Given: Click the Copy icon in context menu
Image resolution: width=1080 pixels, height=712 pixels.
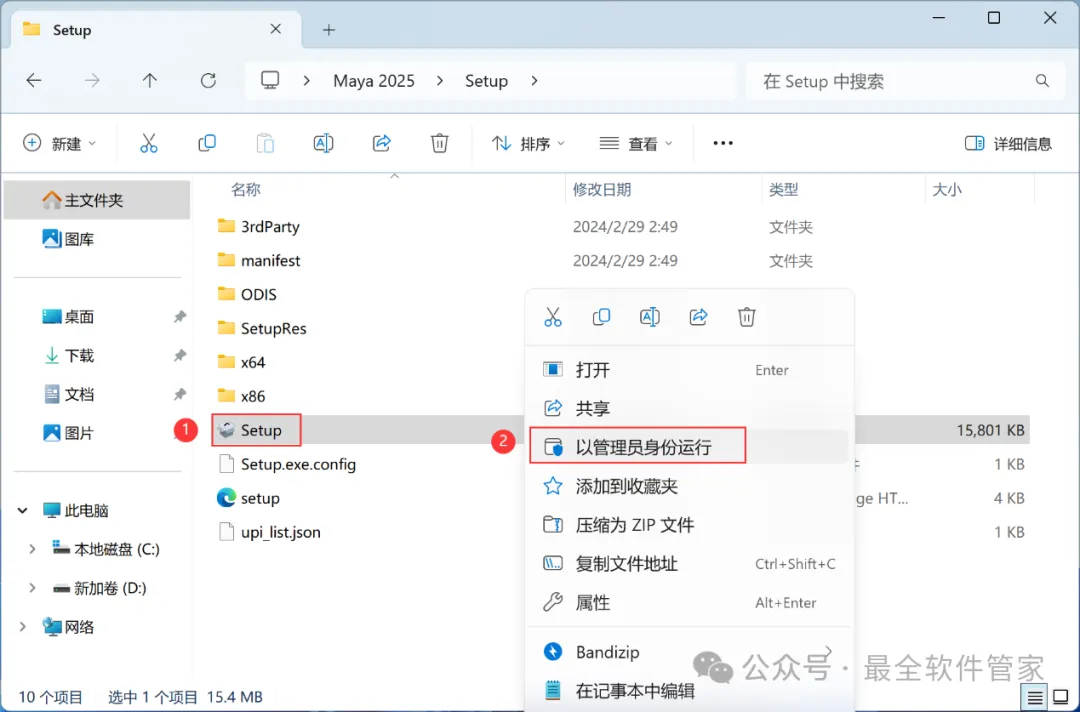Looking at the screenshot, I should [601, 317].
